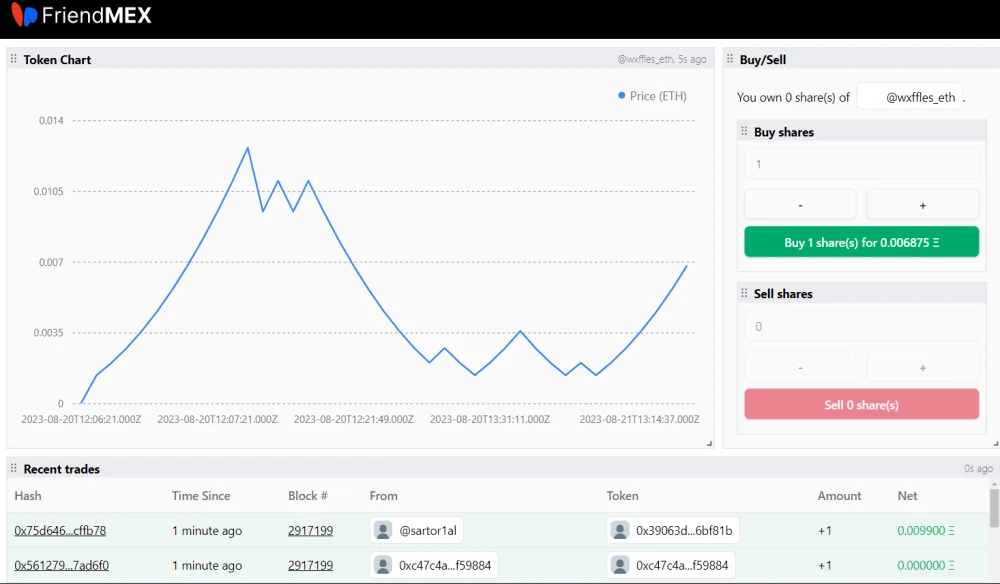1000x584 pixels.
Task: Click the FriendMEX logo icon
Action: (x=24, y=15)
